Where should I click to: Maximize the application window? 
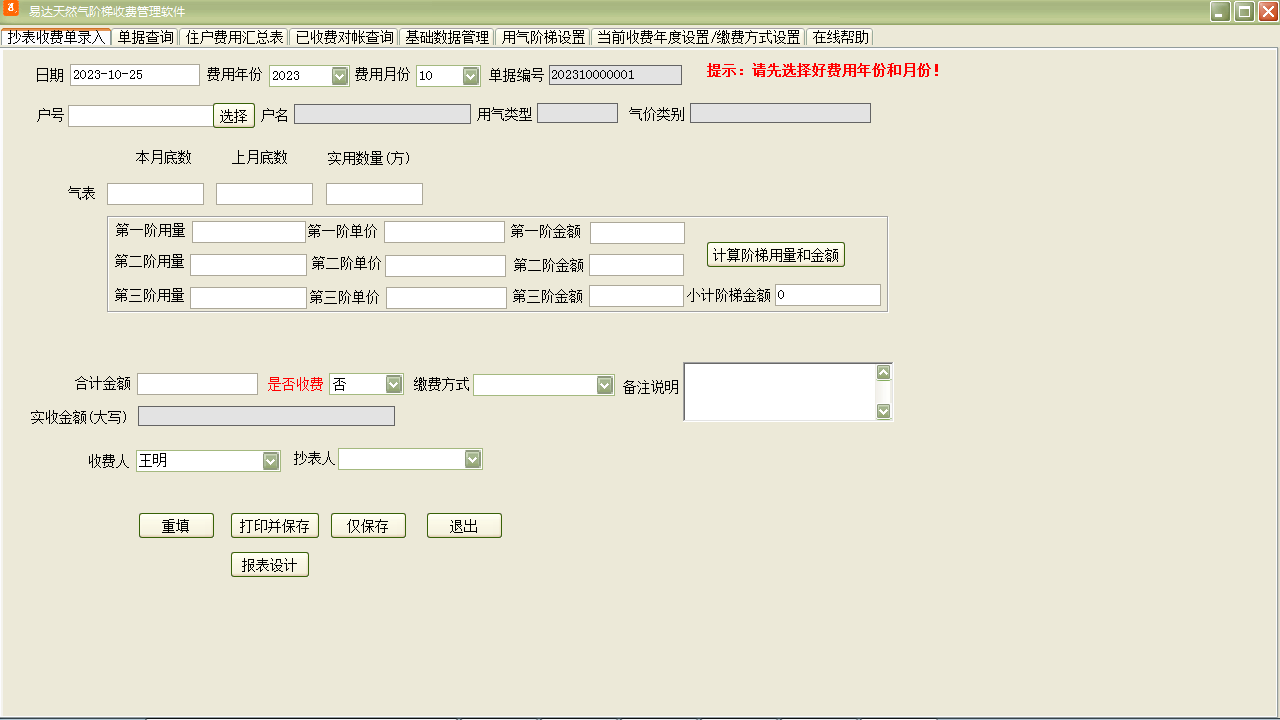coord(1244,11)
